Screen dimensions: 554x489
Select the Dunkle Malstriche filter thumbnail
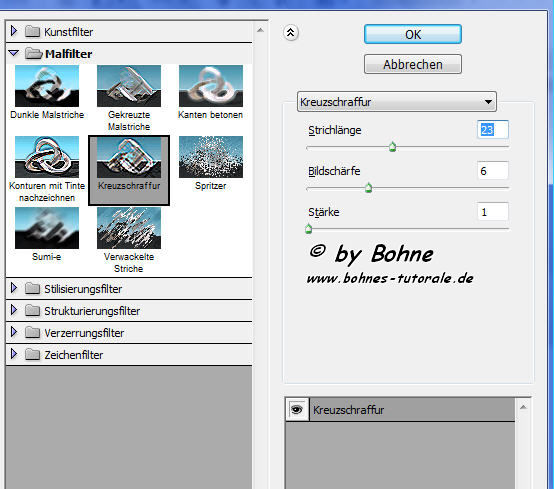point(47,86)
